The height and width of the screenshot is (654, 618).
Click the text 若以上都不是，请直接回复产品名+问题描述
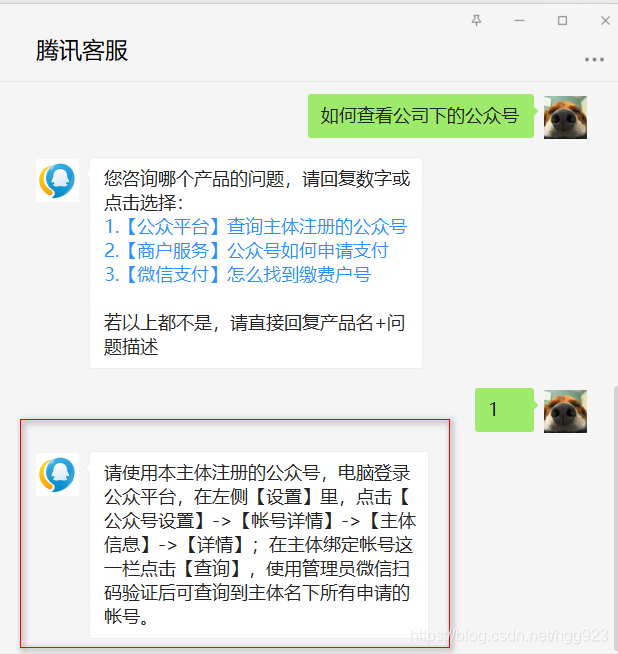coord(254,335)
